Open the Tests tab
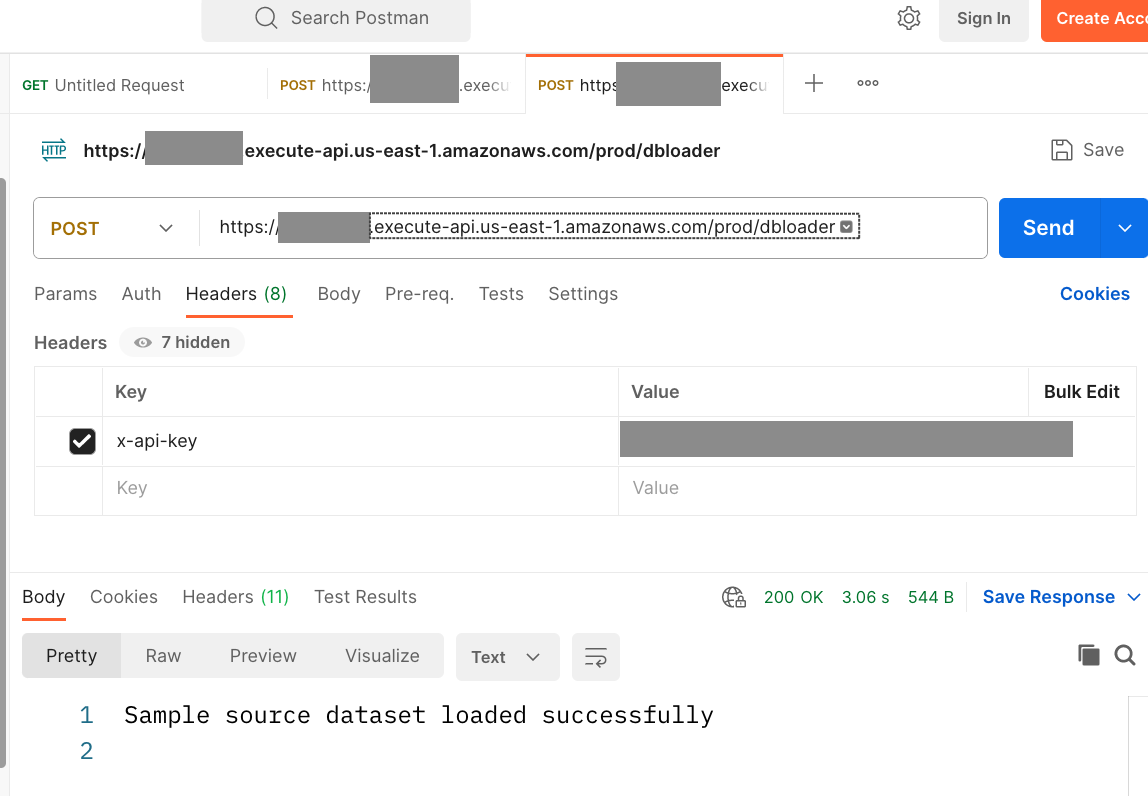 tap(501, 294)
